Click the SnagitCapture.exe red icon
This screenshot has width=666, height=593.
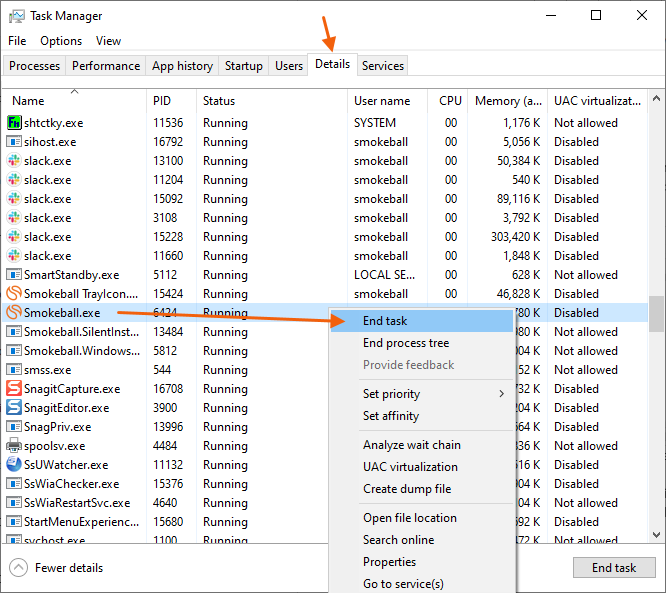14,389
